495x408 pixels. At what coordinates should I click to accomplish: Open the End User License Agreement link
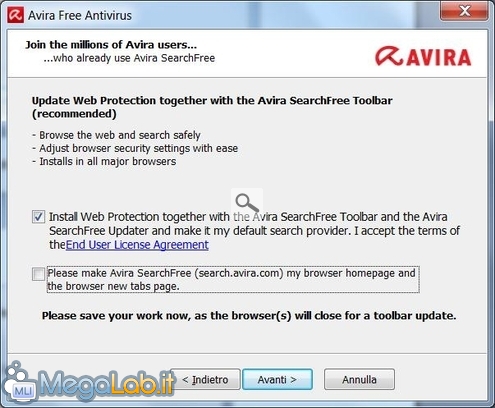click(137, 245)
